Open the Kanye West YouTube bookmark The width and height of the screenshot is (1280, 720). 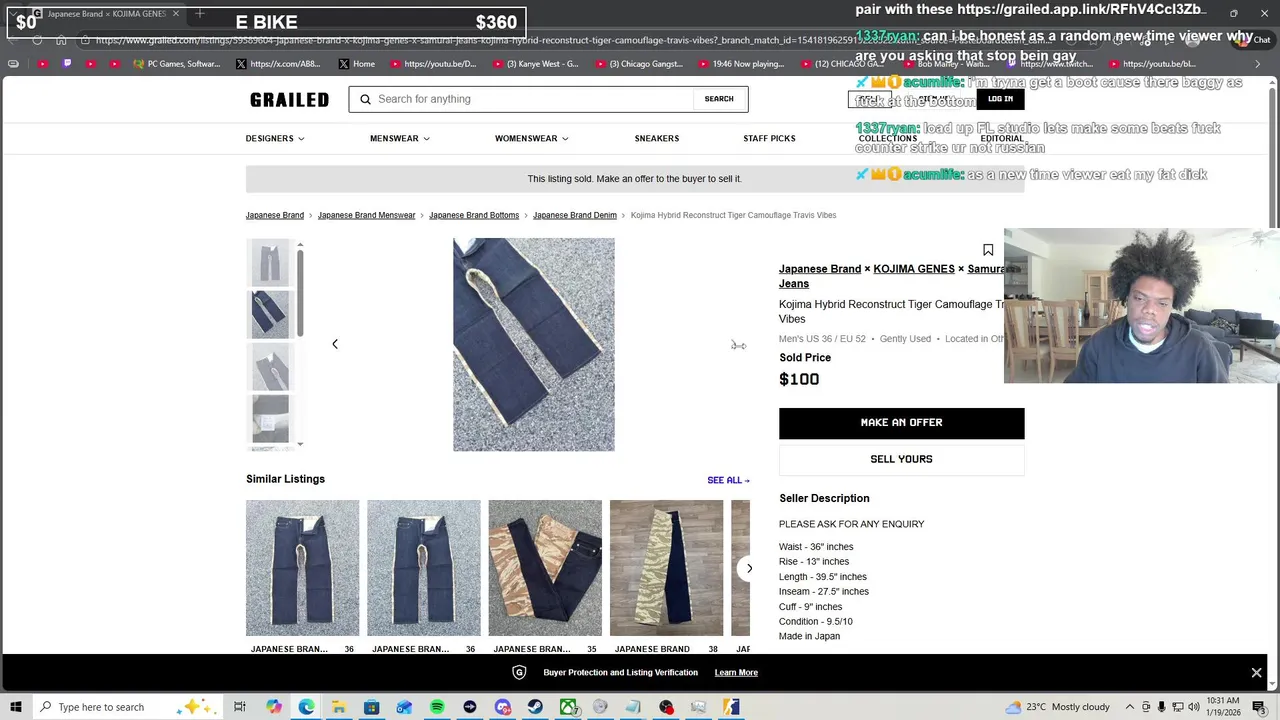(x=536, y=64)
